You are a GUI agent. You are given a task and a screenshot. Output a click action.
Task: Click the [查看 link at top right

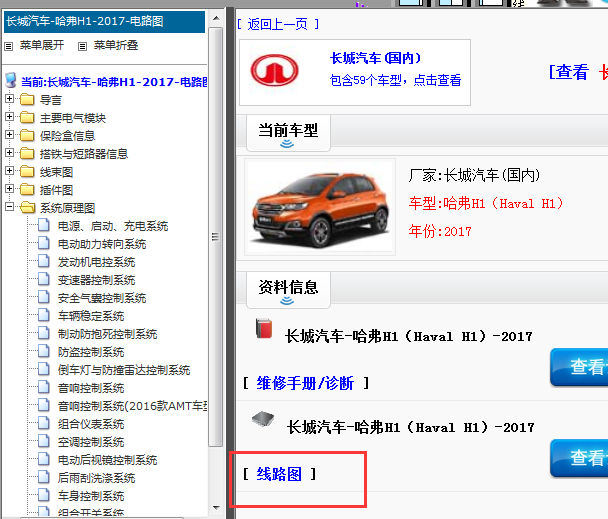coord(569,72)
